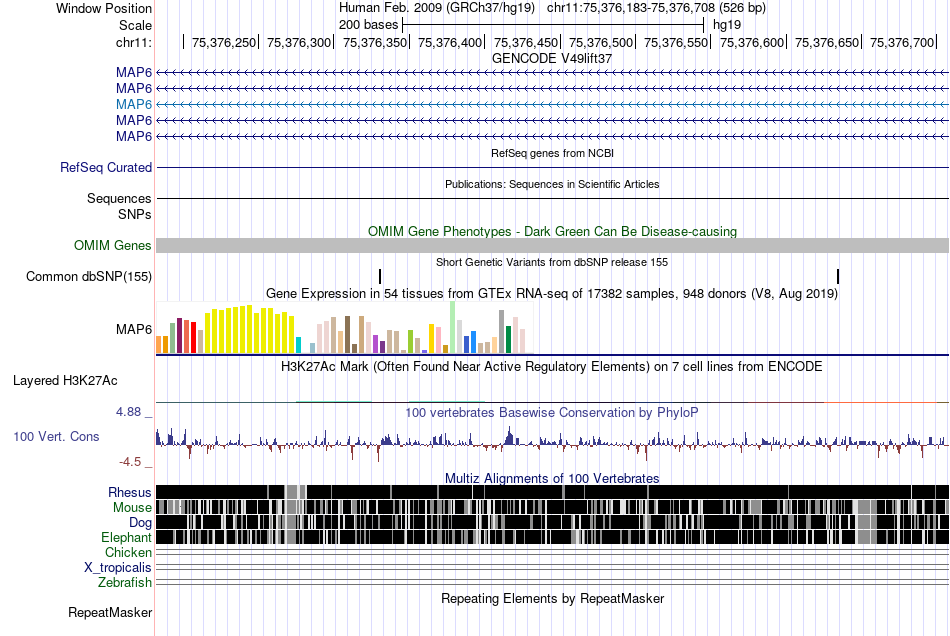Open the RefSeq genes from NCBI title
Screen dimensions: 950x636
(552, 153)
